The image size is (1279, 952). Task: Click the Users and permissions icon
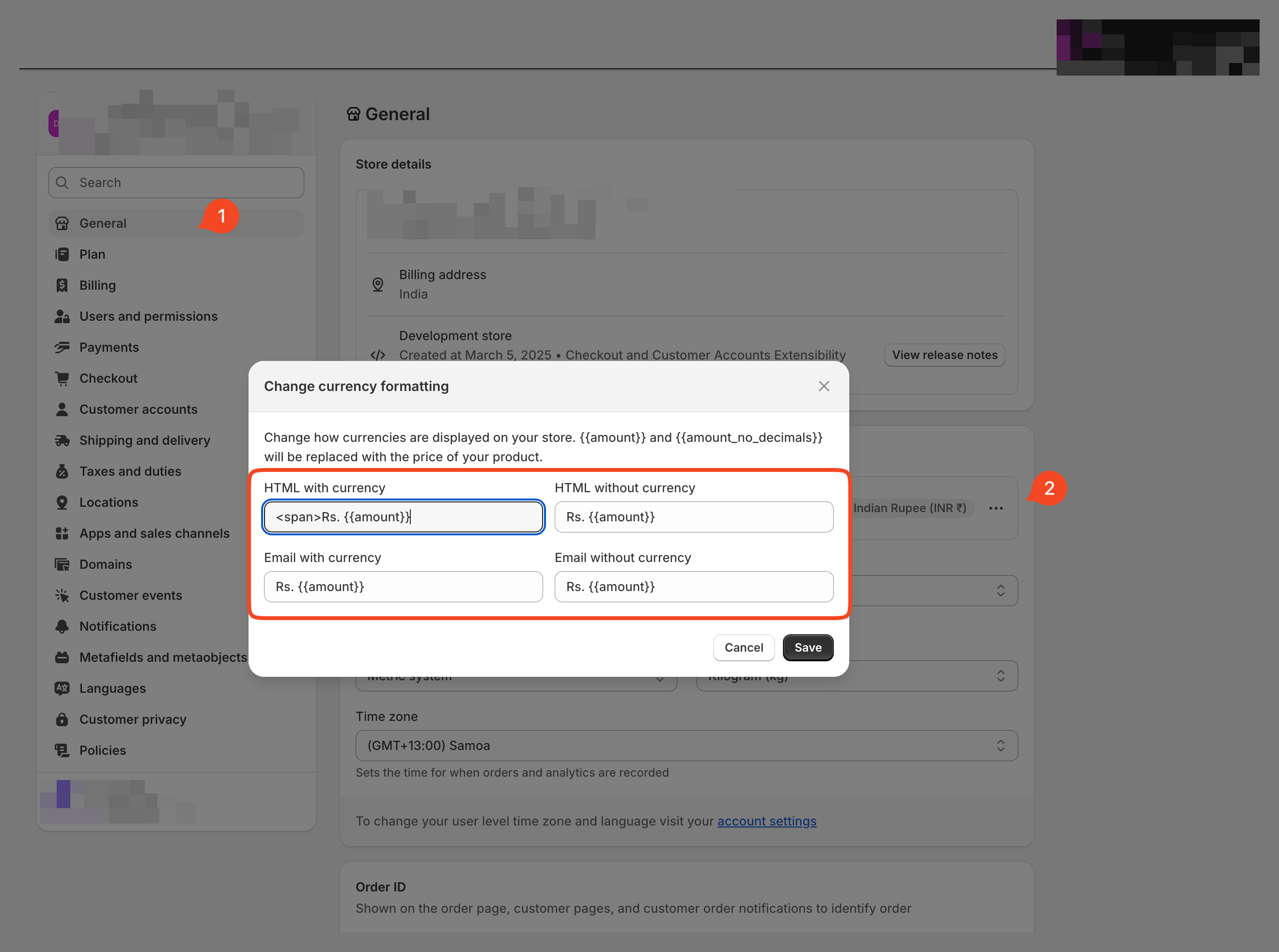click(62, 316)
